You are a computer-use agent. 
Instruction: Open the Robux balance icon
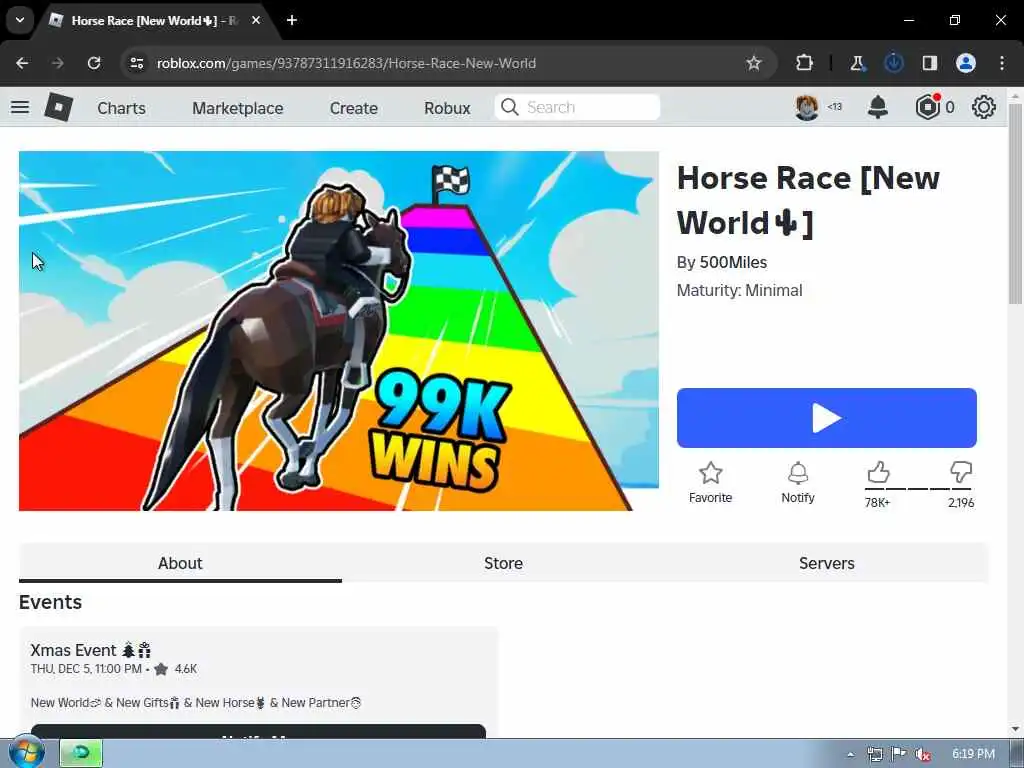point(927,107)
